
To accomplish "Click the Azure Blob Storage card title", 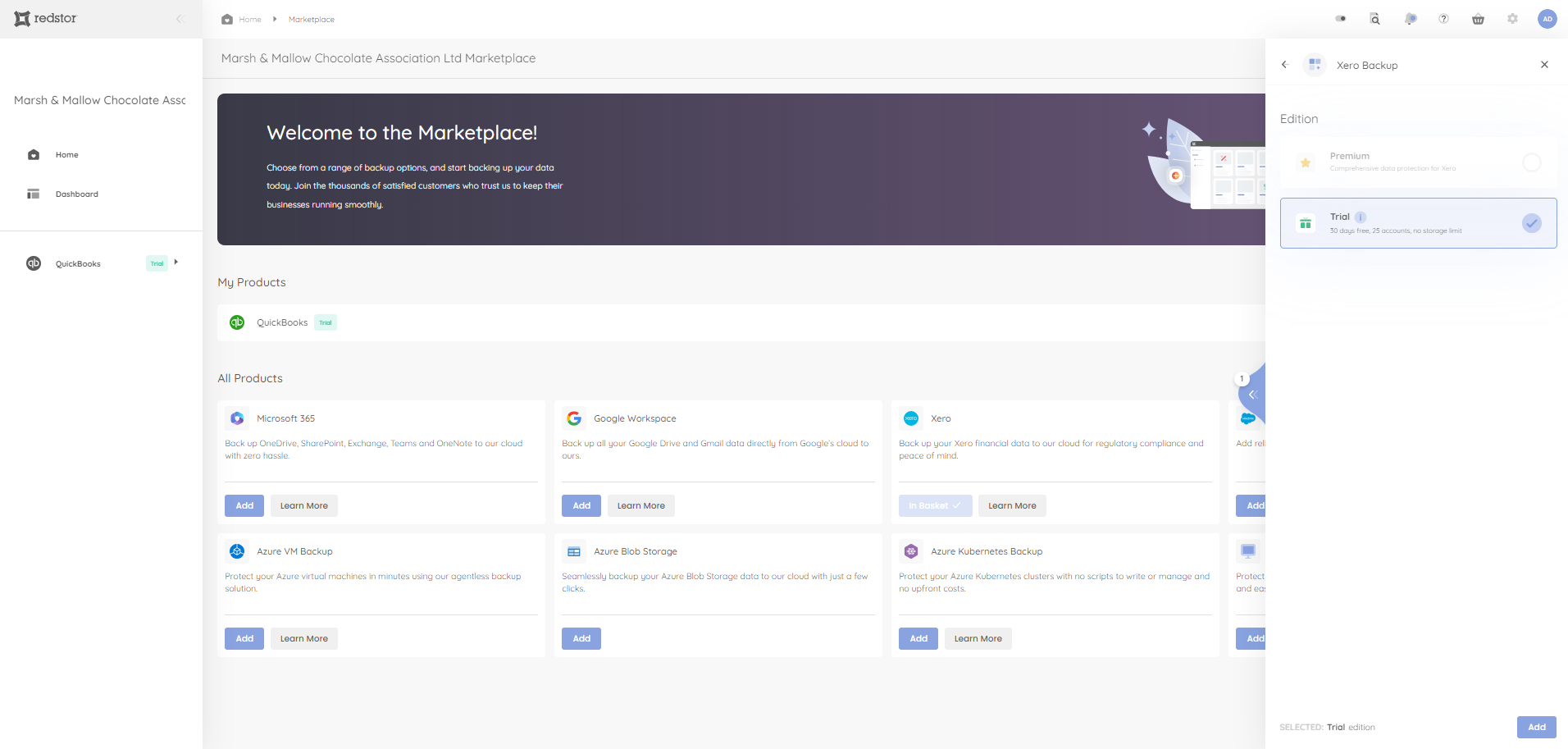I will pyautogui.click(x=636, y=551).
